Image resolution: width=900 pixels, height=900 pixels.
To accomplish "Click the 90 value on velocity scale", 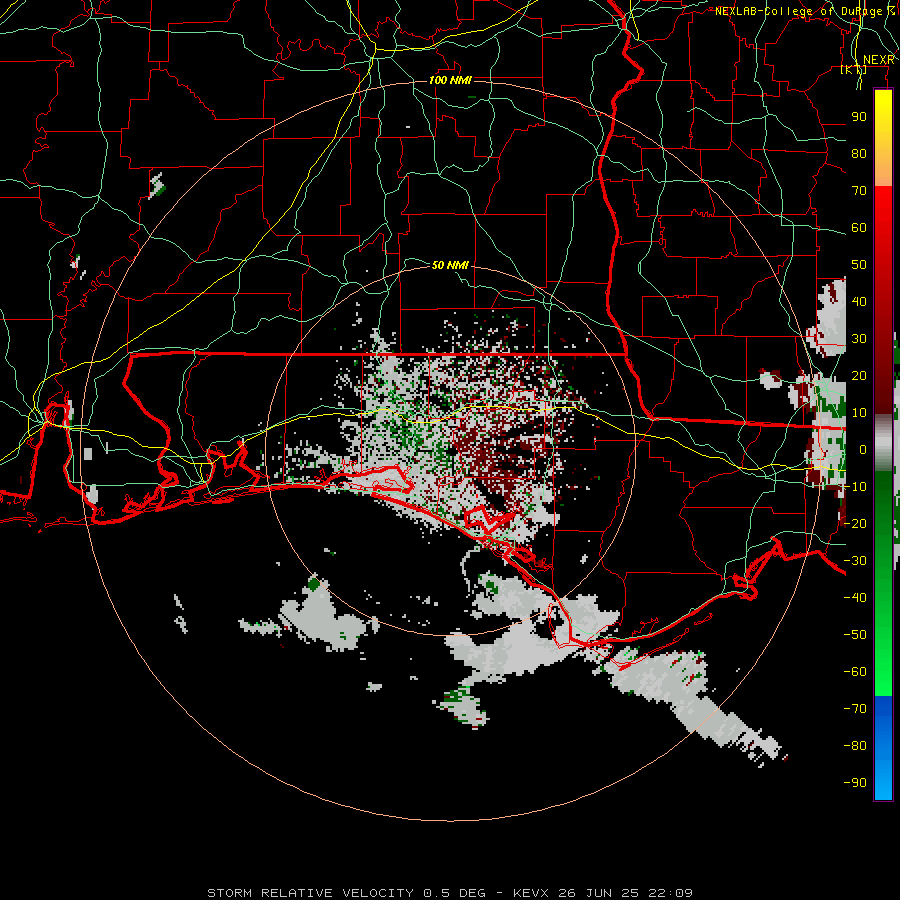I will pyautogui.click(x=859, y=117).
